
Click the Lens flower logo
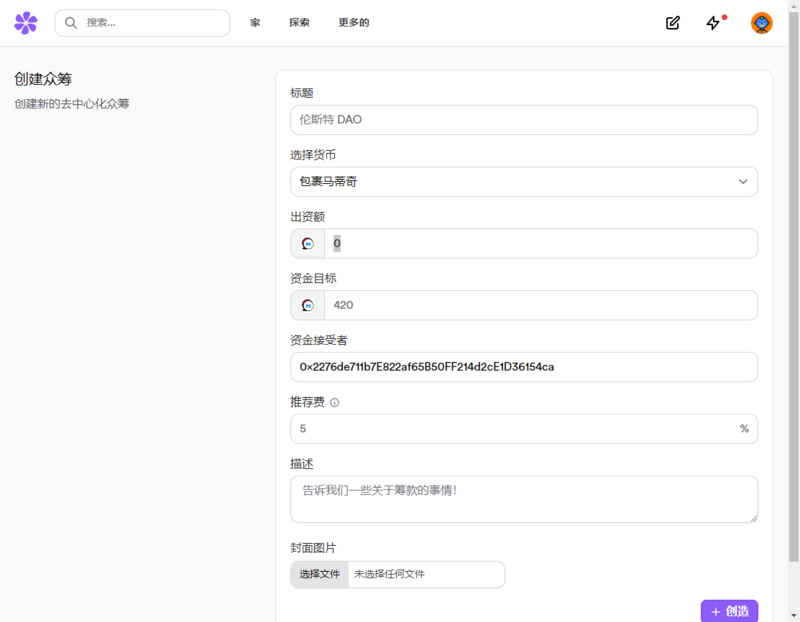[26, 22]
